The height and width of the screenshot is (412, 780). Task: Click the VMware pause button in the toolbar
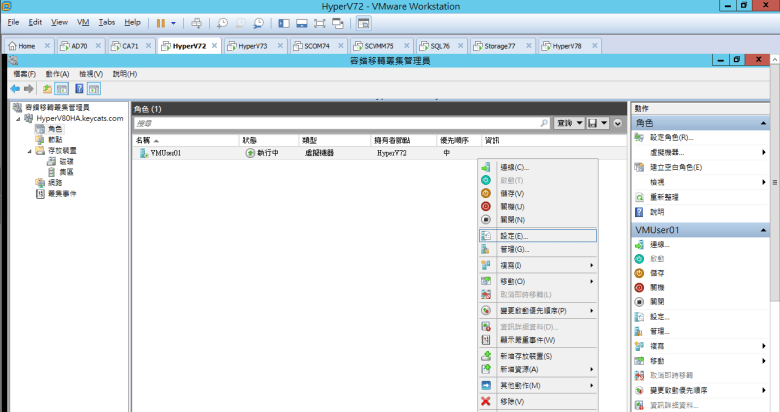[160, 22]
